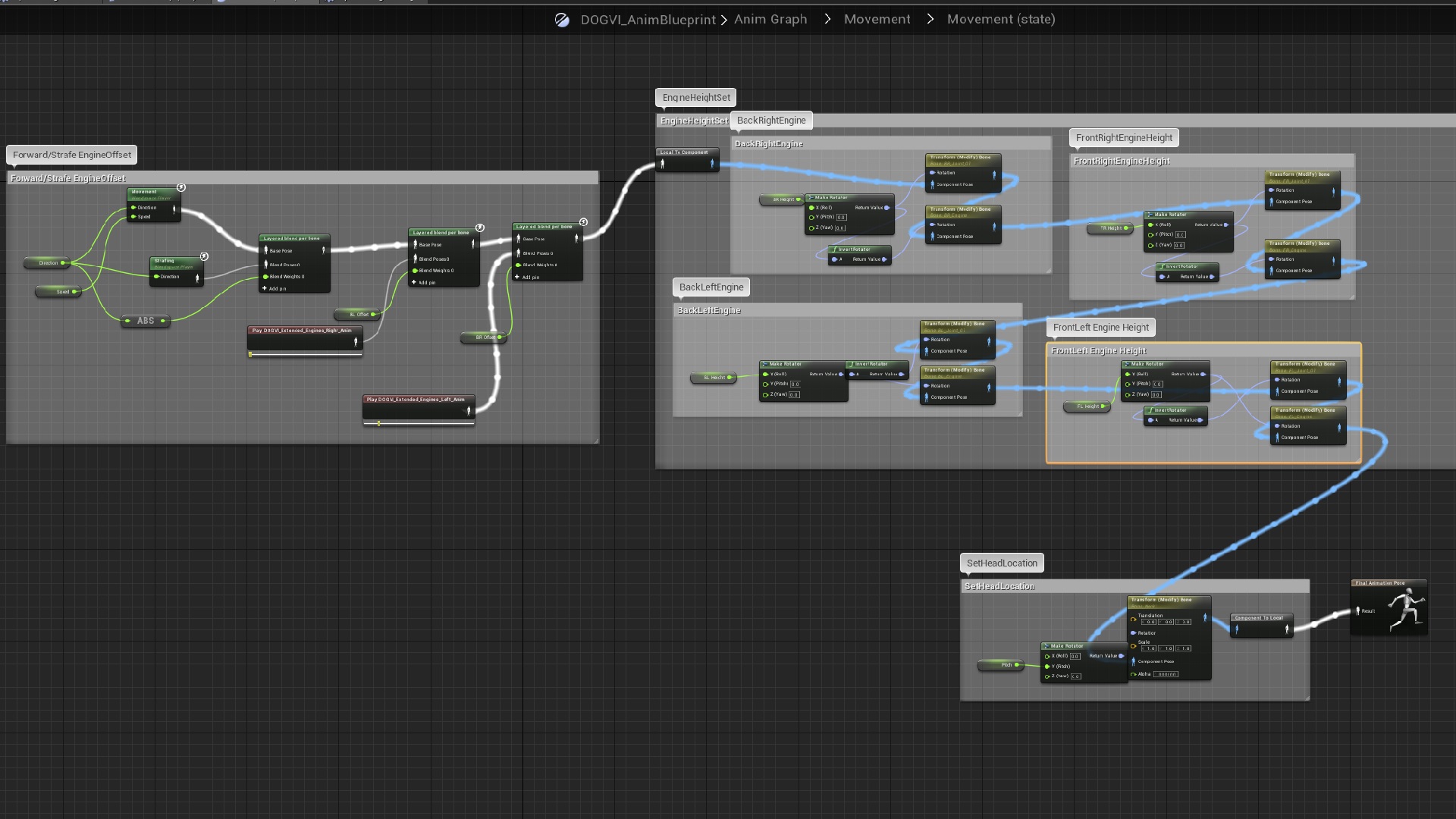Click the DOGVI_AnimBlueprint breadcrumb icon
1456x819 pixels.
coord(562,19)
